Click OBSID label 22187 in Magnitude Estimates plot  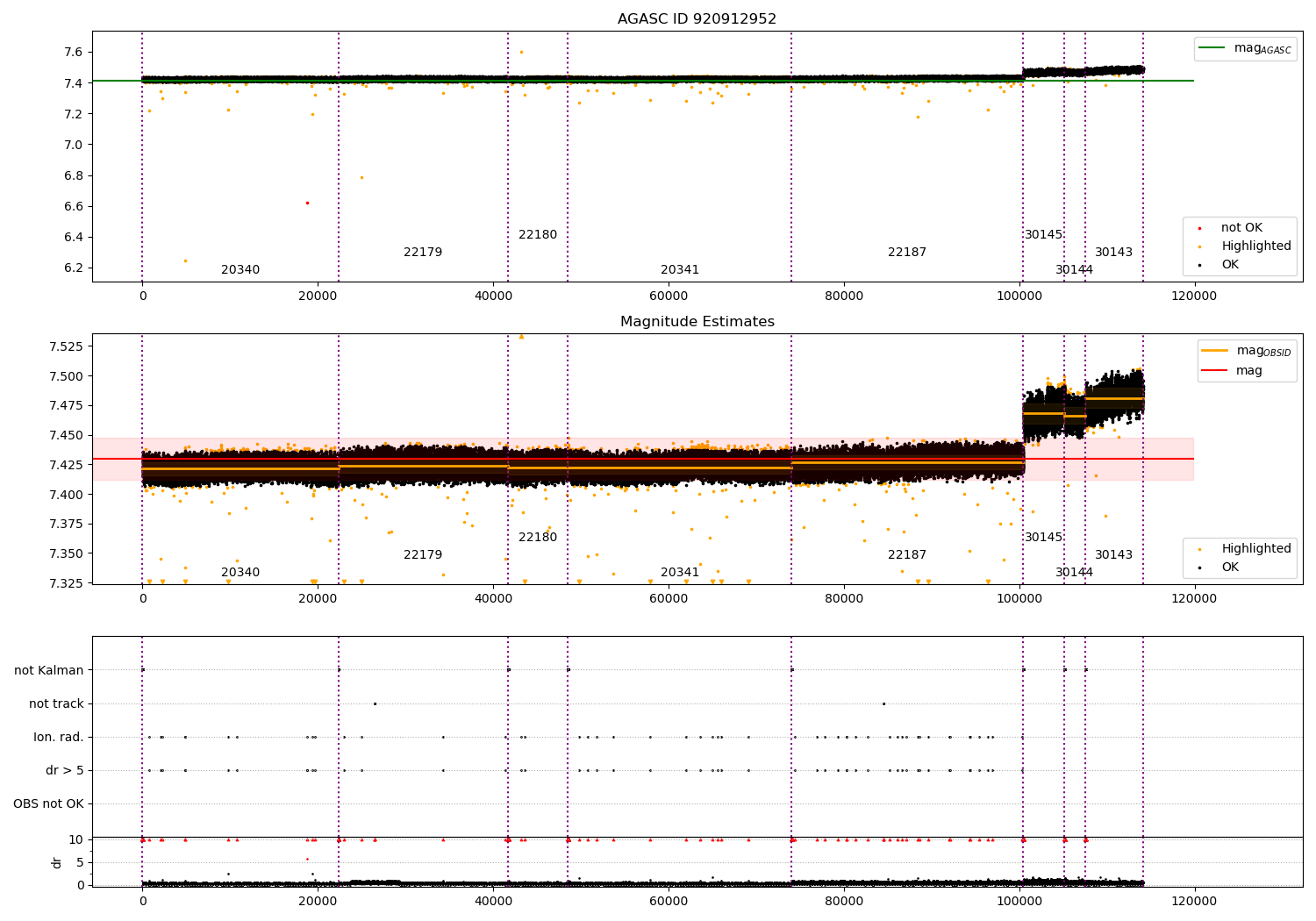(x=907, y=554)
